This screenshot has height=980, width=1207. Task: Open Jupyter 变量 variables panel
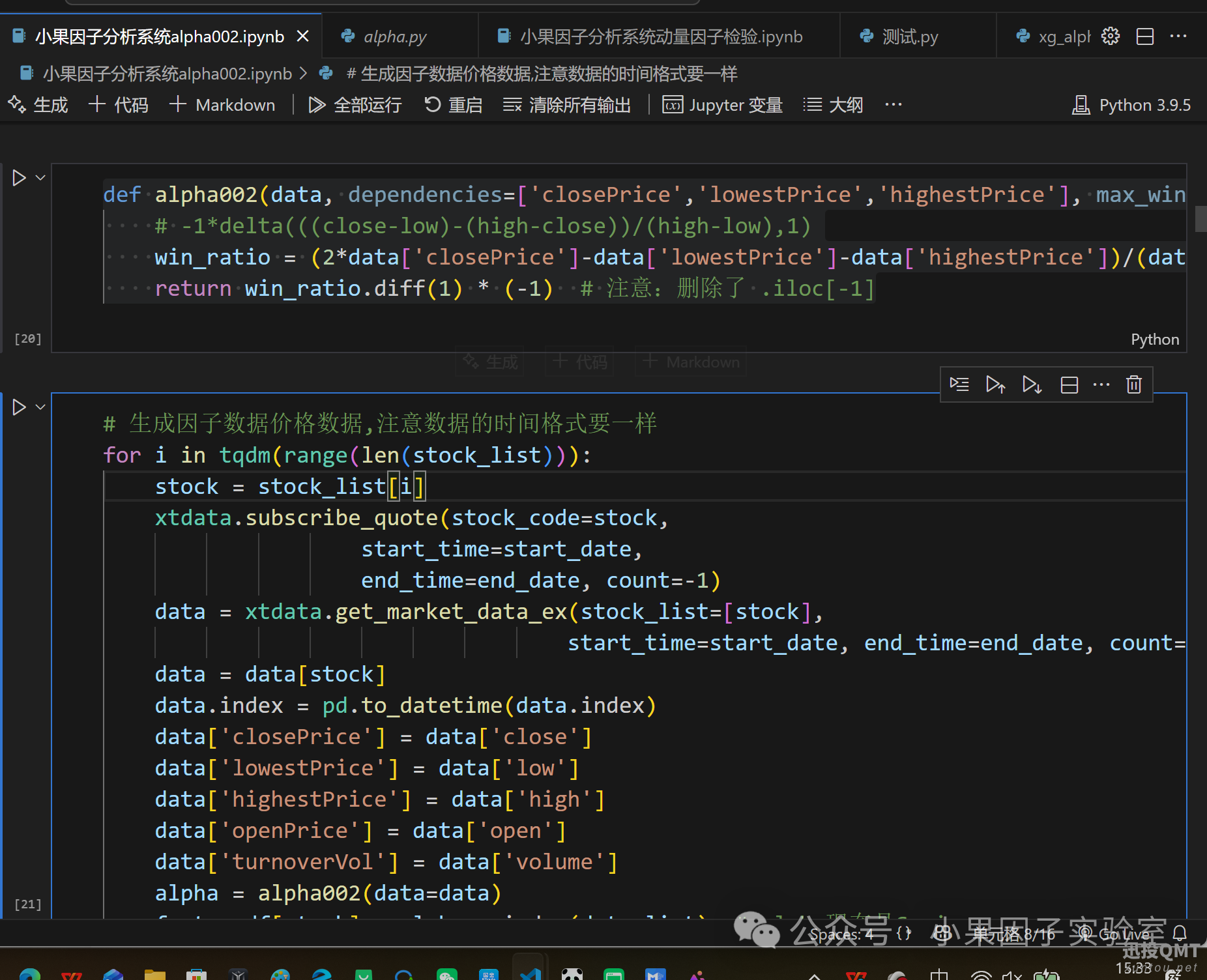tap(722, 105)
